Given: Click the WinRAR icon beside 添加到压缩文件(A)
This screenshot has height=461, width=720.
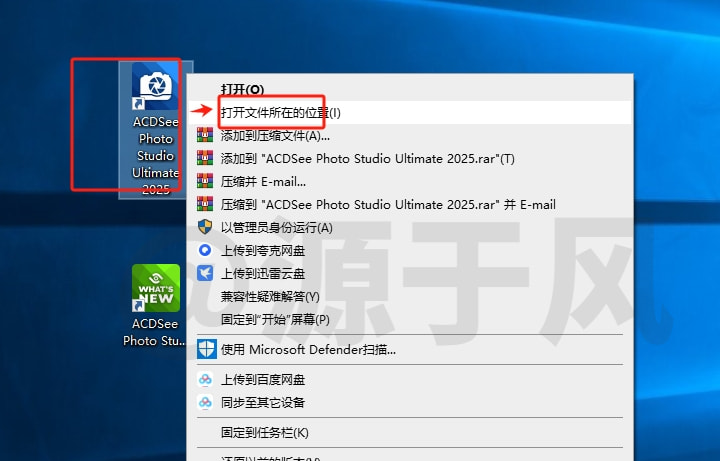Looking at the screenshot, I should pos(205,135).
